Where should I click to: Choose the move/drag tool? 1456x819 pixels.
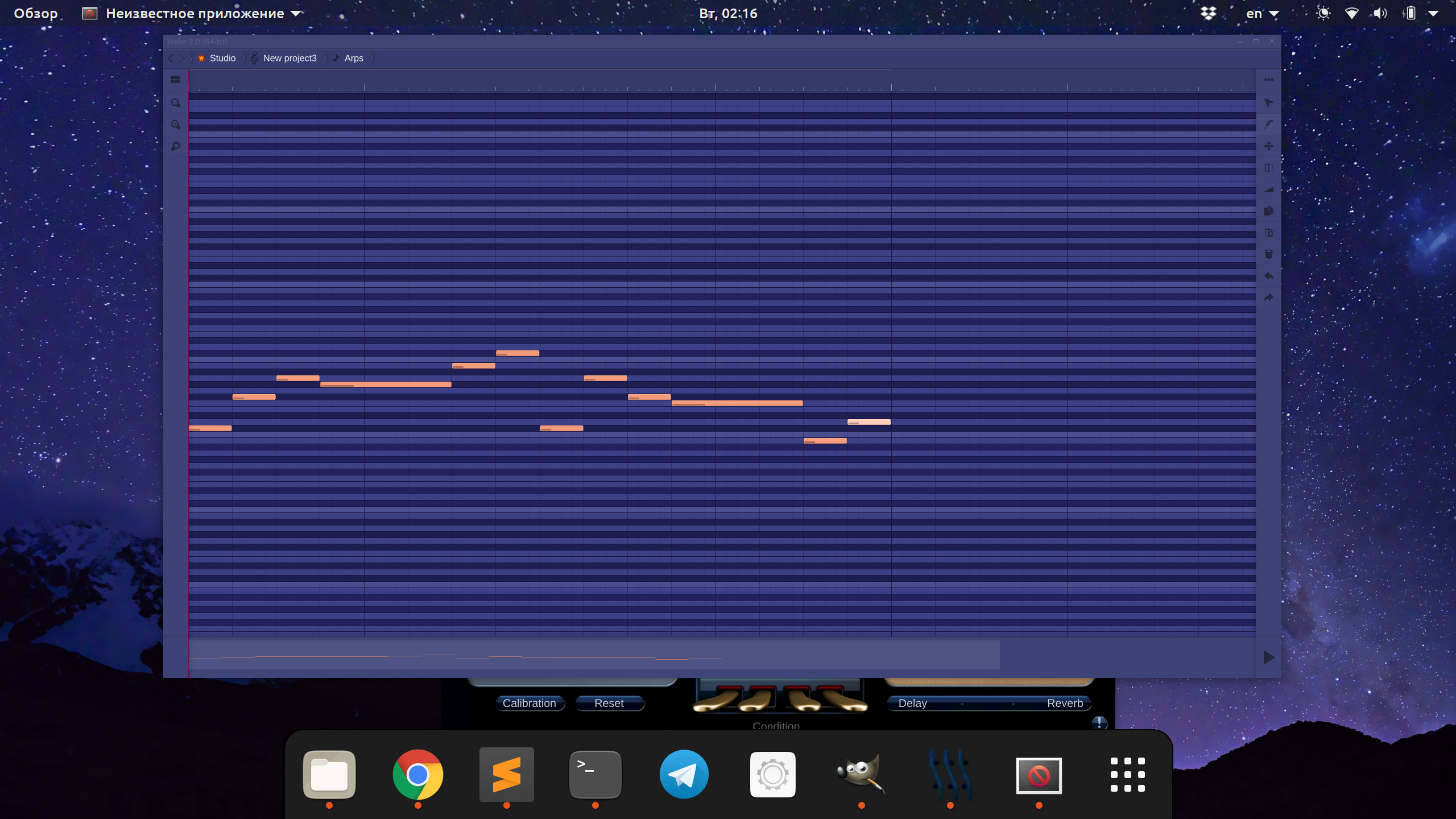coord(1268,146)
